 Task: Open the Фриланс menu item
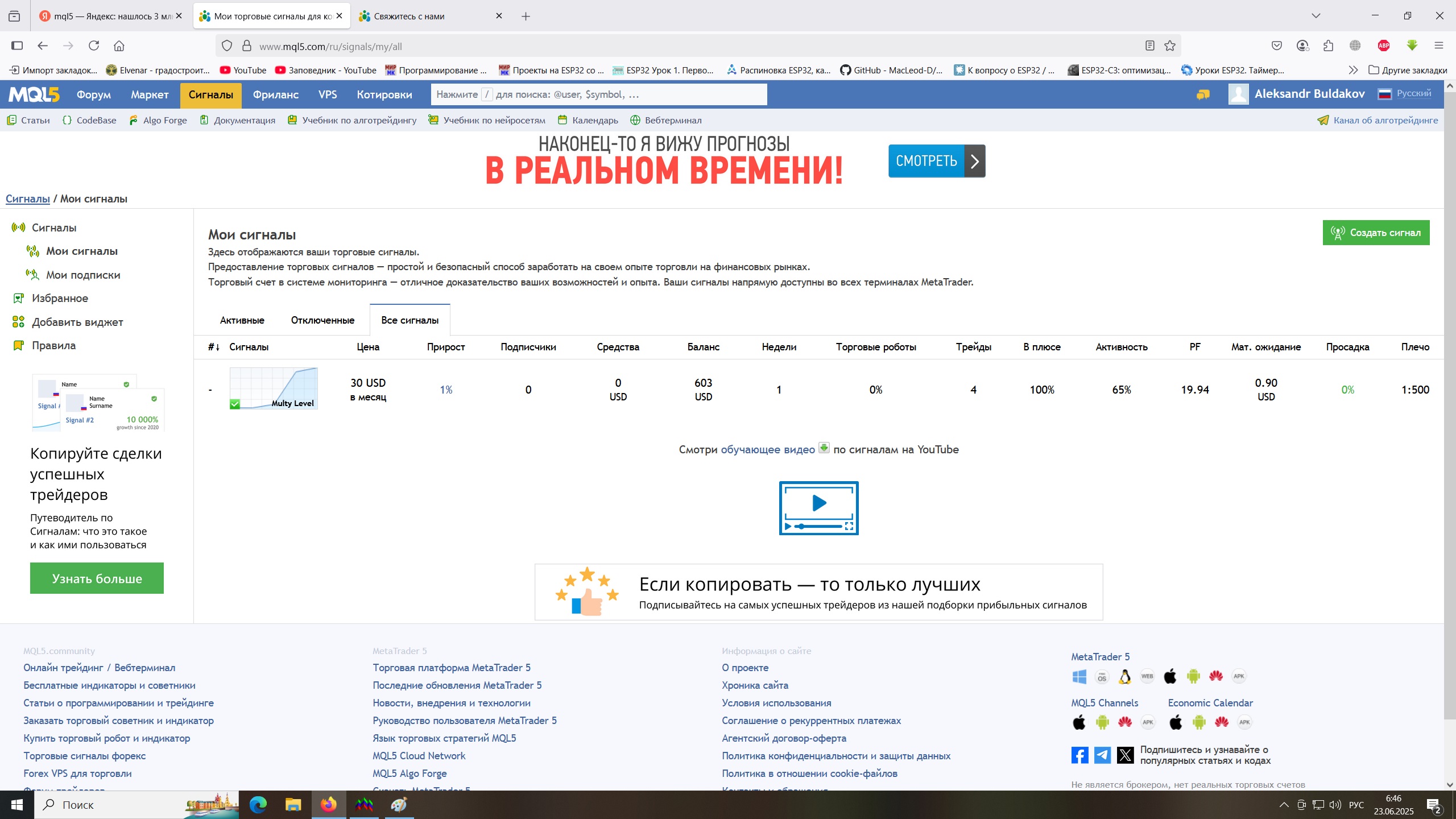[x=275, y=94]
